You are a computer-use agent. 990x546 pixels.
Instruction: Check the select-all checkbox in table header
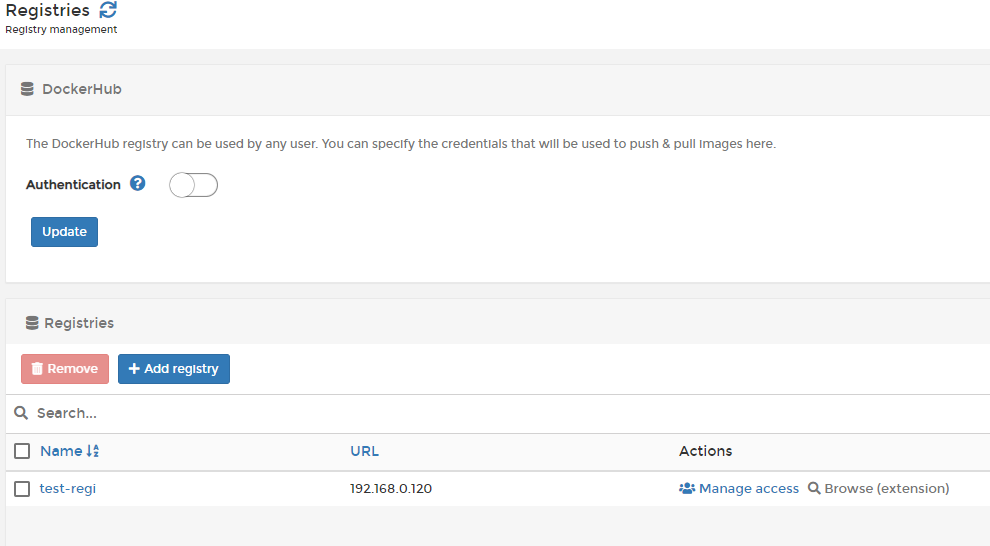[22, 451]
